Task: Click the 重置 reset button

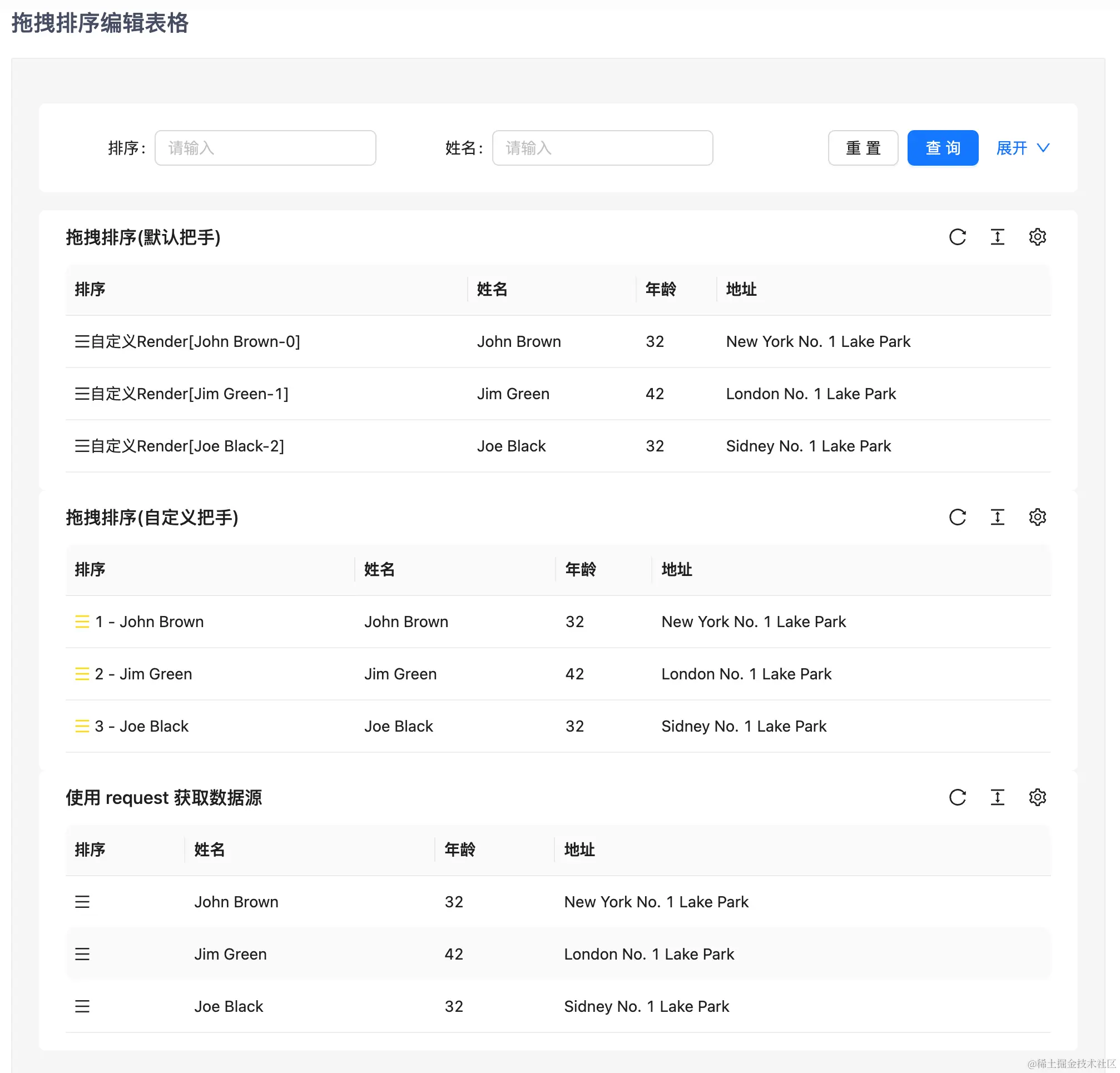Action: [x=863, y=148]
